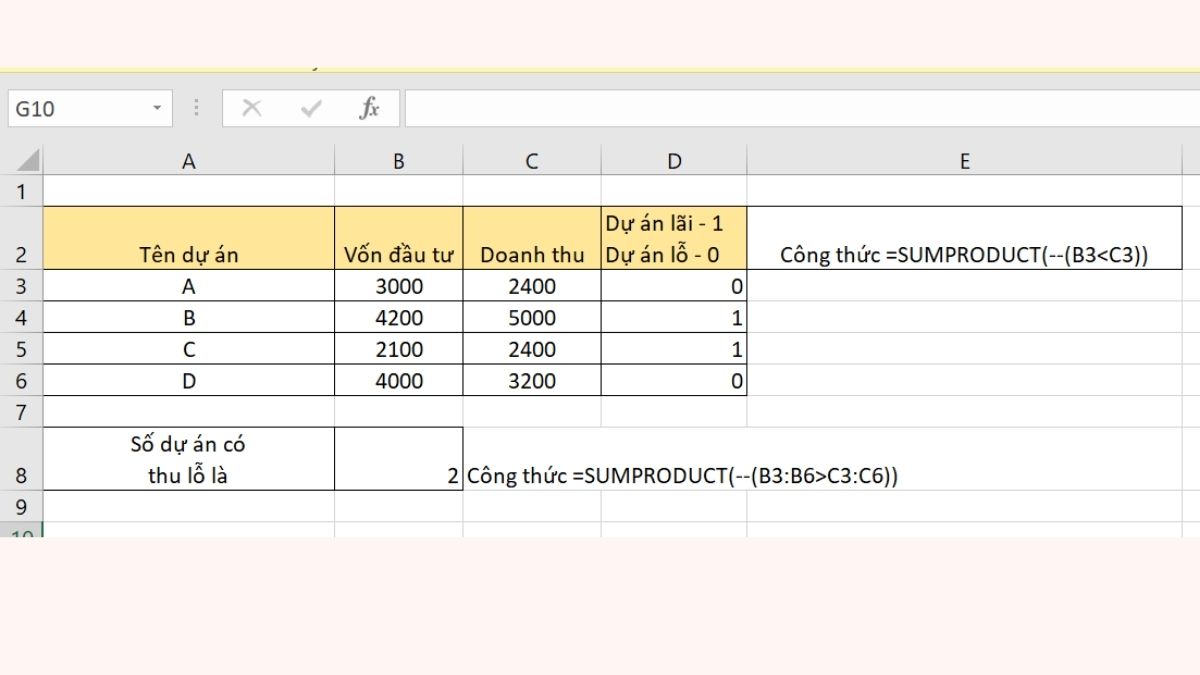This screenshot has height=675, width=1200.
Task: Select column D header
Action: coord(674,161)
